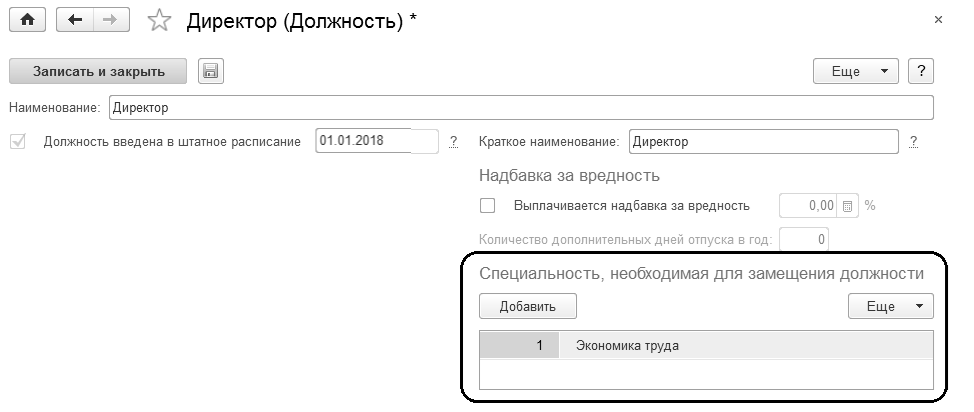Screen dimensions: 974x412
Task: Save the record using the floppy disk icon
Action: pos(211,70)
